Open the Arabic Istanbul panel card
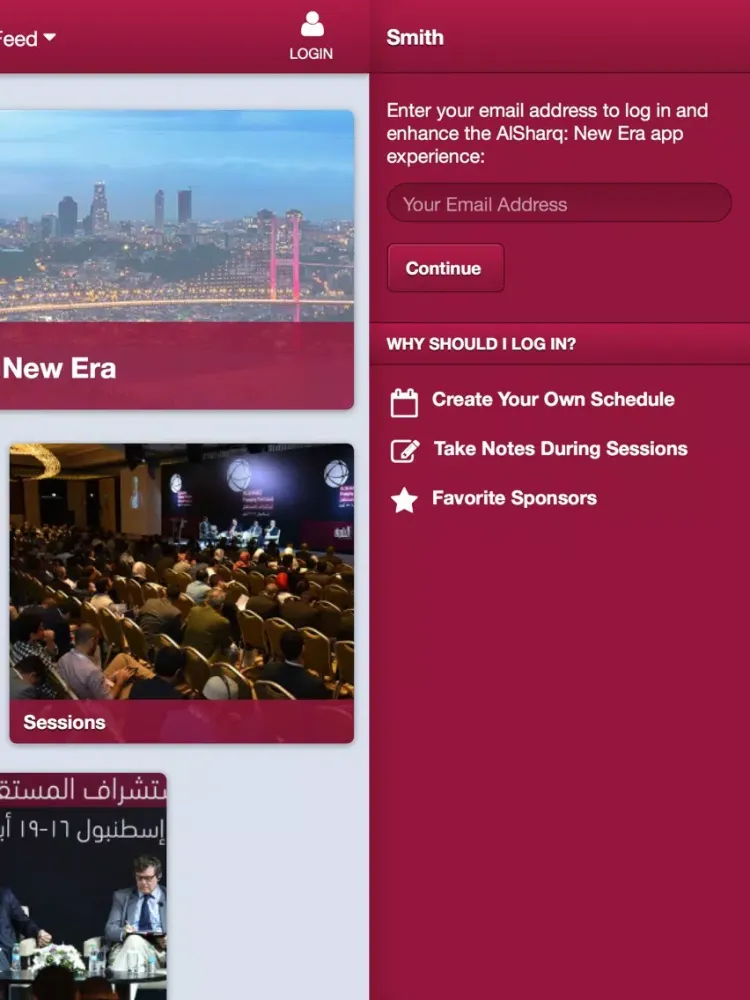The image size is (750, 1000). coord(83,886)
